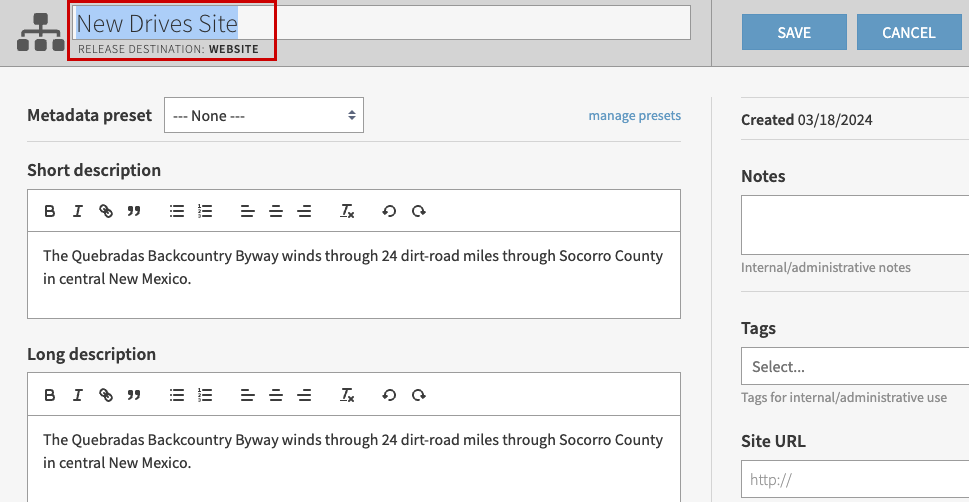Add numbered list in Short description
Image resolution: width=969 pixels, height=502 pixels.
tap(205, 211)
